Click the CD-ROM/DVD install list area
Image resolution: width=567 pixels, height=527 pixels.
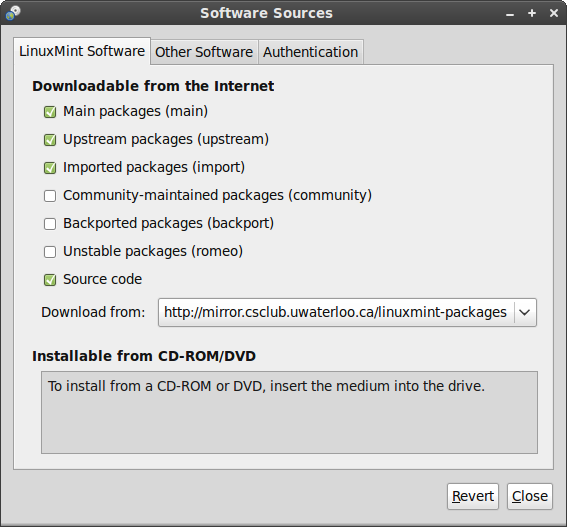[x=289, y=412]
